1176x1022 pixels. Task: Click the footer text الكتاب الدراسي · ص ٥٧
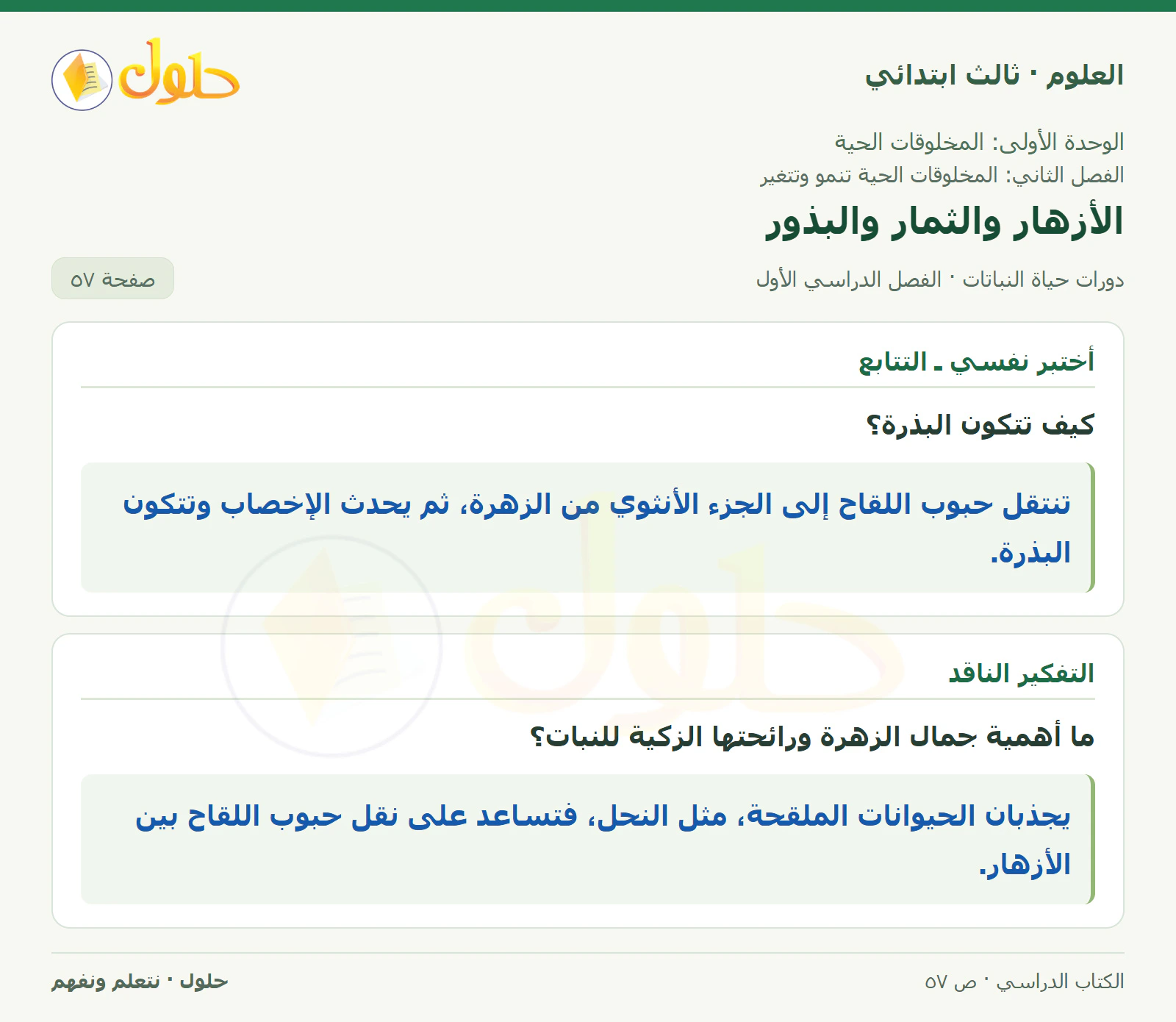pos(1024,982)
